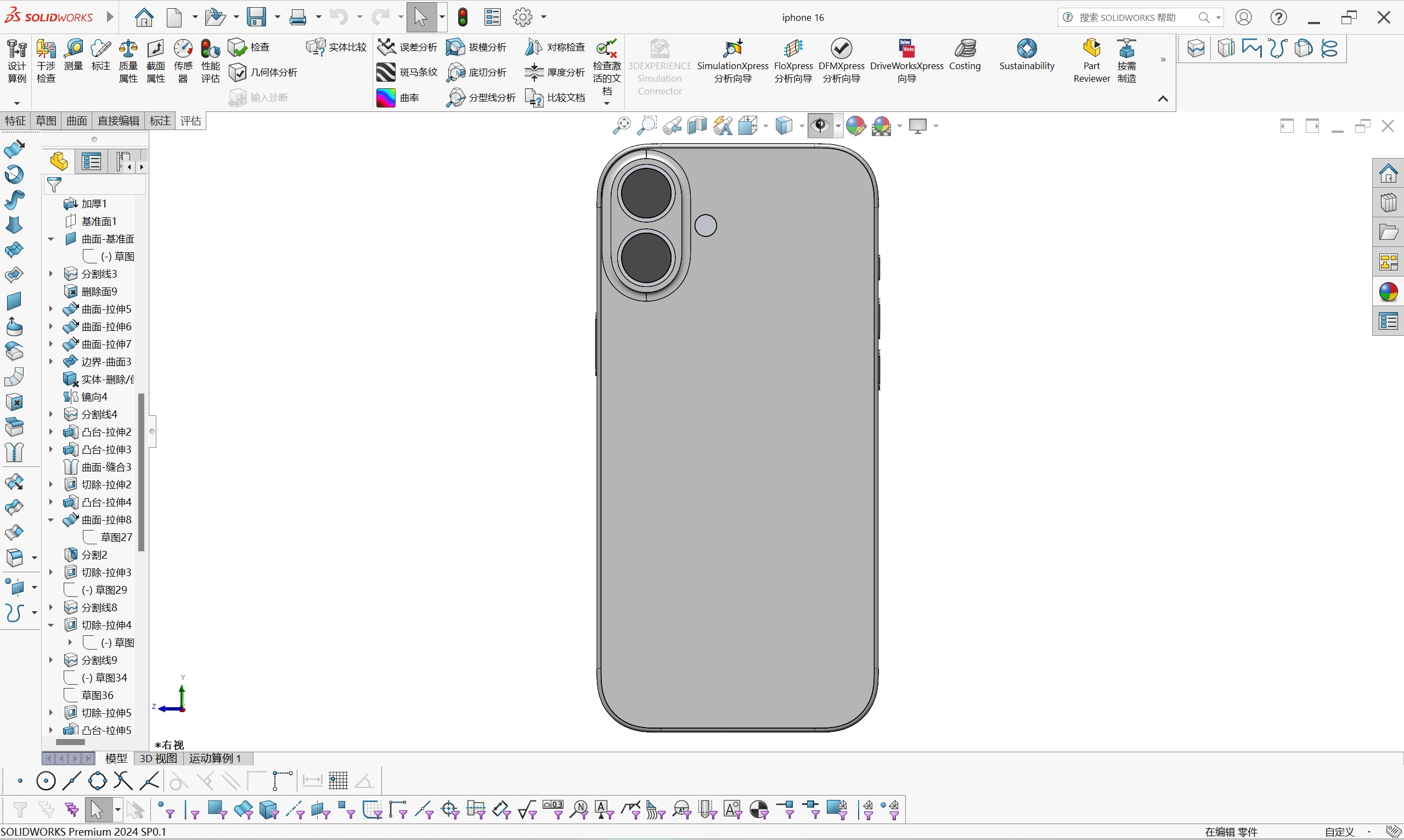
Task: Toggle the snap grid display in sketch toolbar
Action: coord(339,780)
